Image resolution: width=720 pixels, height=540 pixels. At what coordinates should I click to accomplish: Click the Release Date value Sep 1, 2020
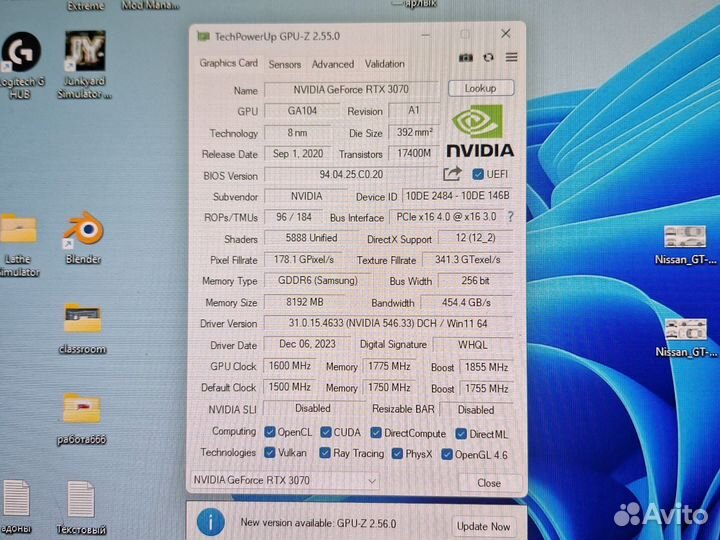pyautogui.click(x=298, y=153)
